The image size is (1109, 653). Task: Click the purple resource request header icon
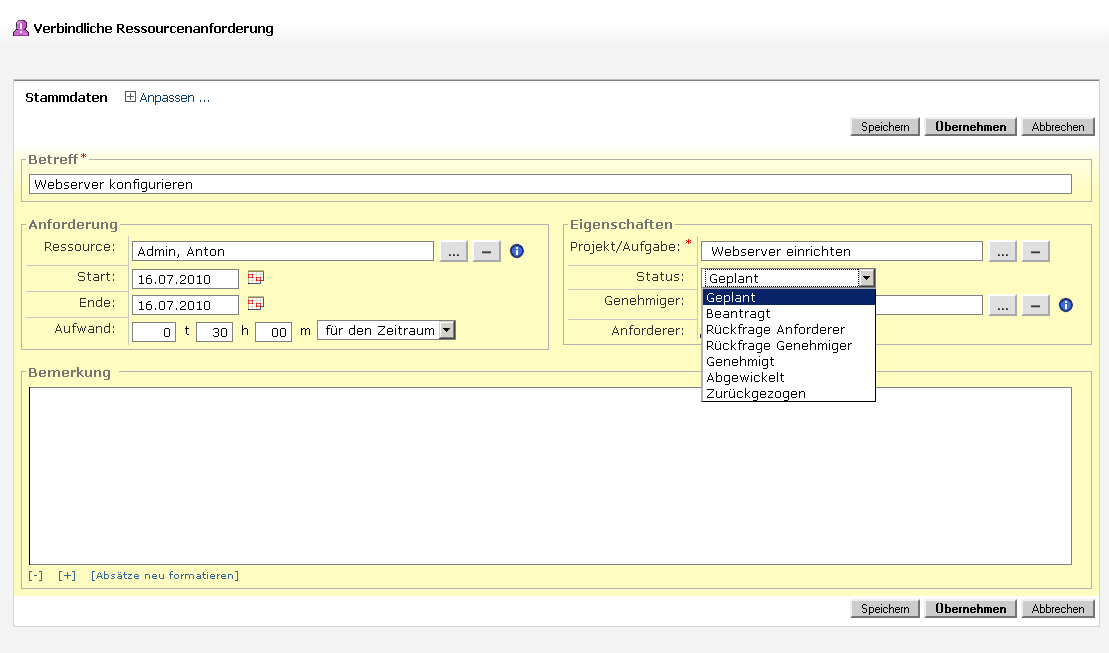point(21,28)
